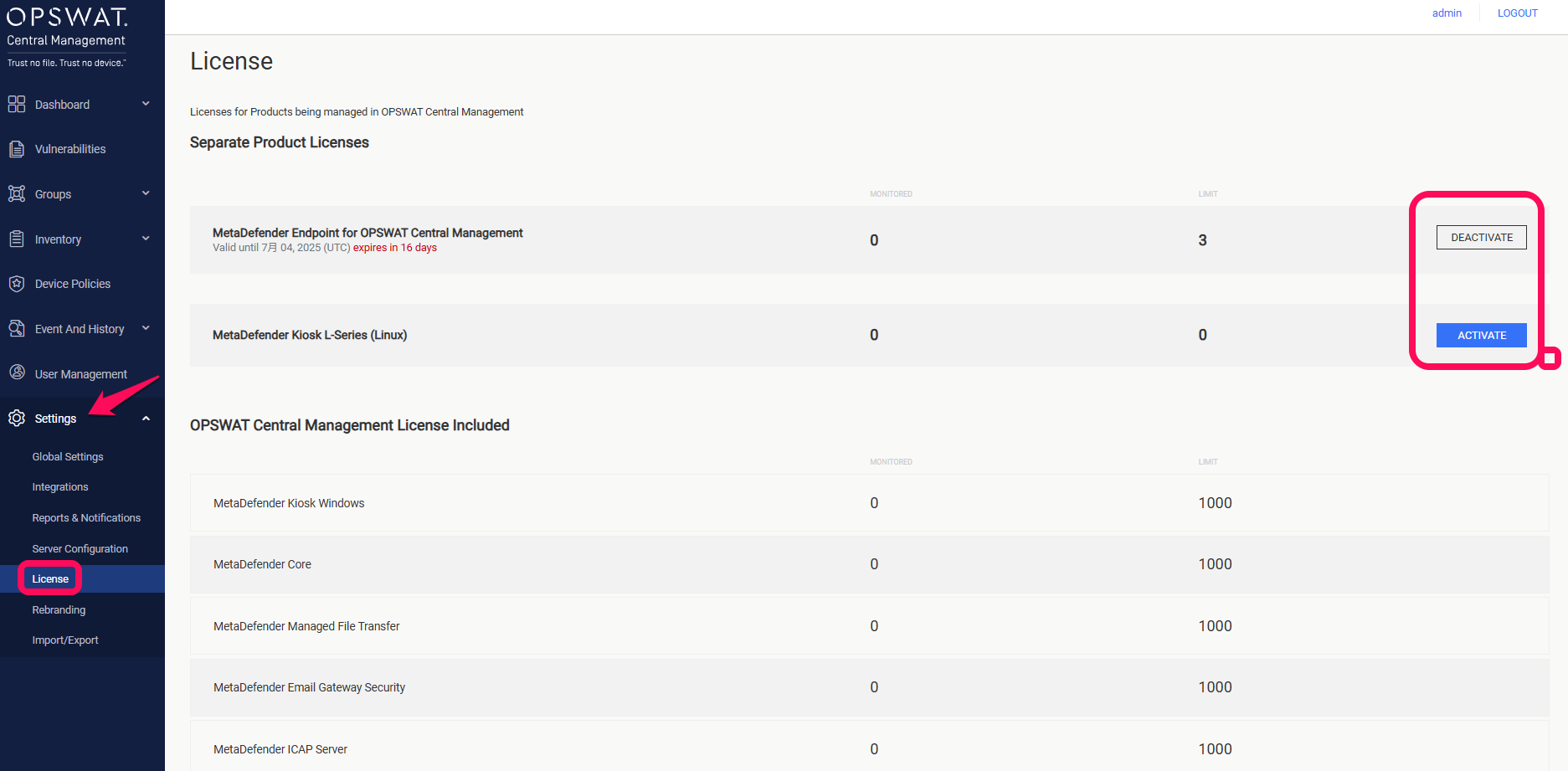Click the Groups icon in sidebar

click(17, 193)
